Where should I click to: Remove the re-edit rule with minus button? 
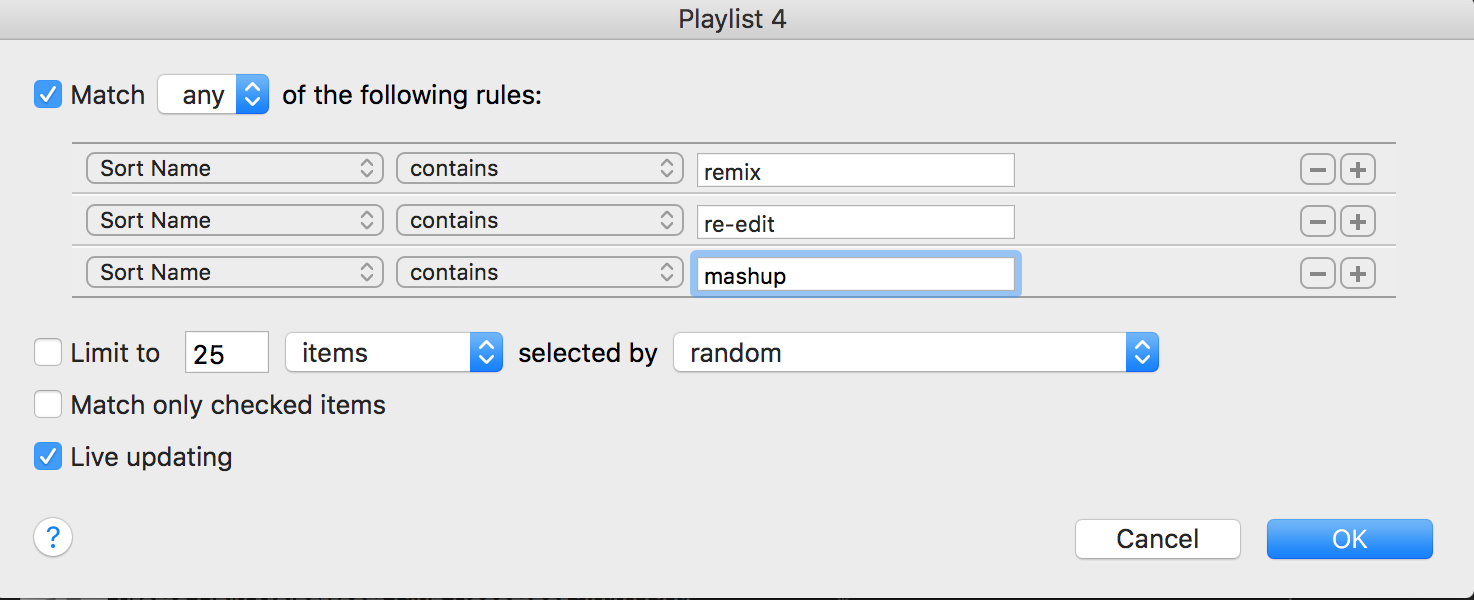click(x=1317, y=222)
